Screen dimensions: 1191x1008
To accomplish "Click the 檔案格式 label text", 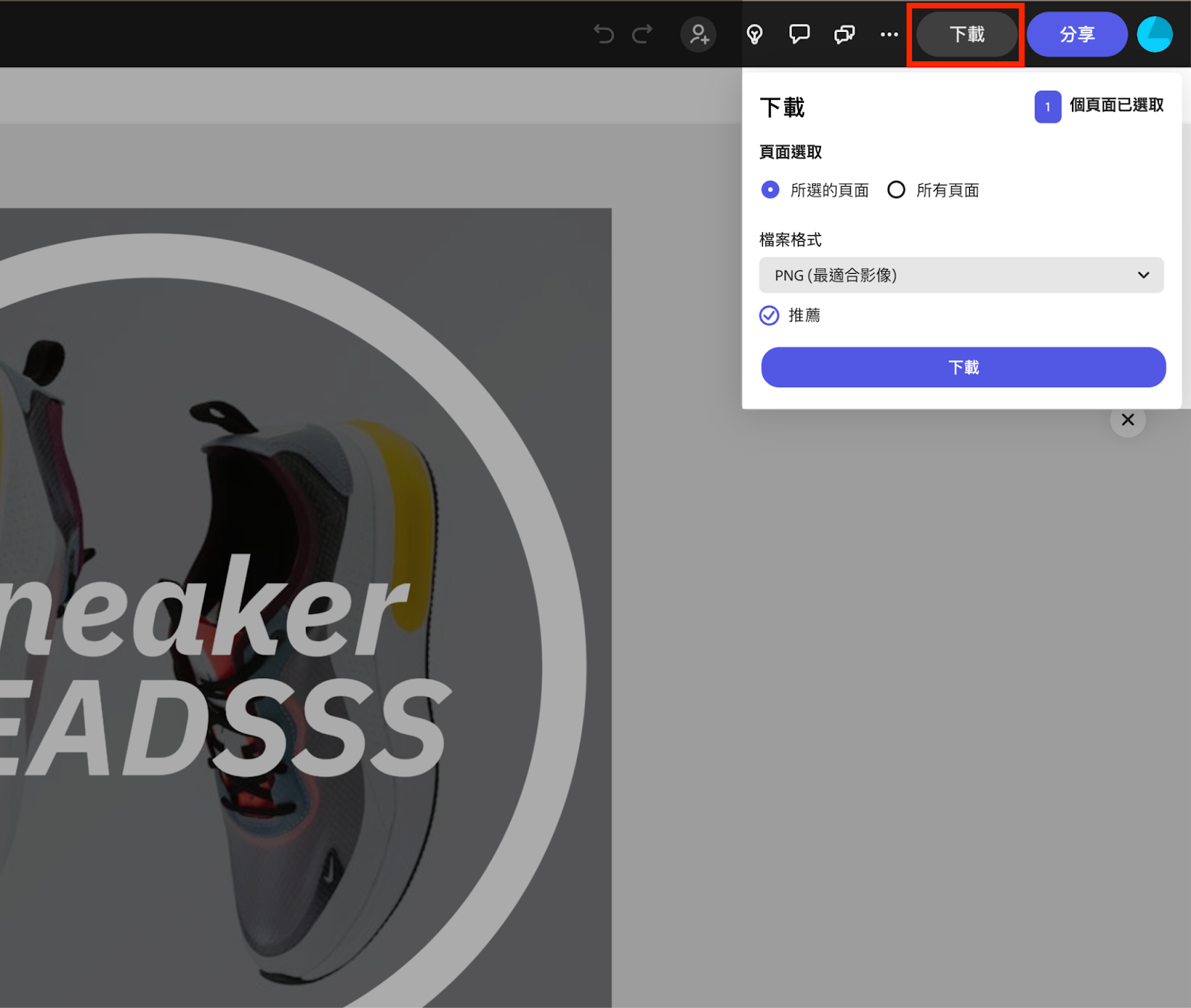I will click(x=791, y=240).
